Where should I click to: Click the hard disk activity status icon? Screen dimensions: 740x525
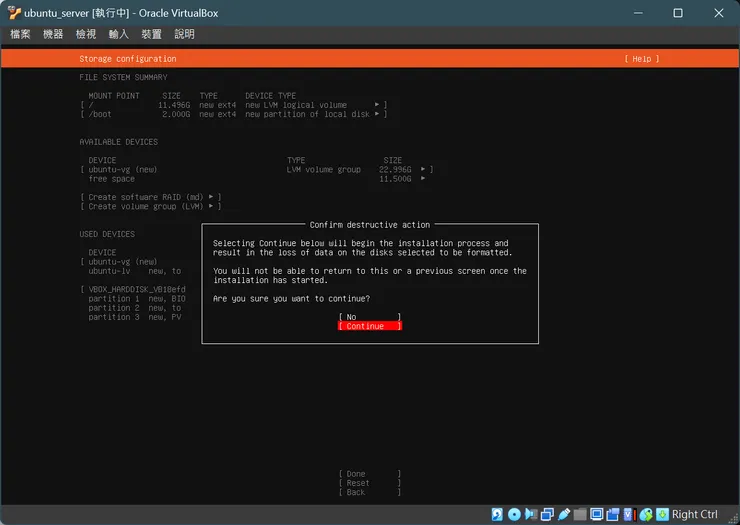[x=497, y=514]
